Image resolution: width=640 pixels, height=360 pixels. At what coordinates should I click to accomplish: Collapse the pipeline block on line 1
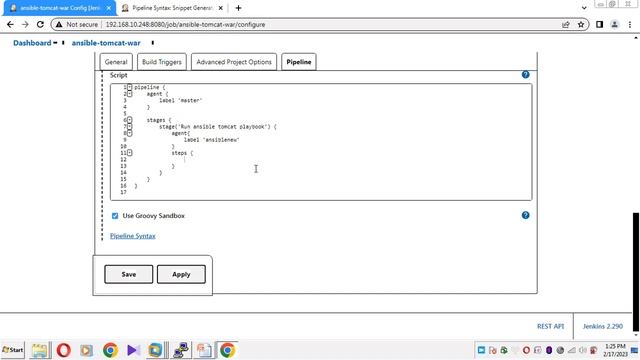(129, 87)
